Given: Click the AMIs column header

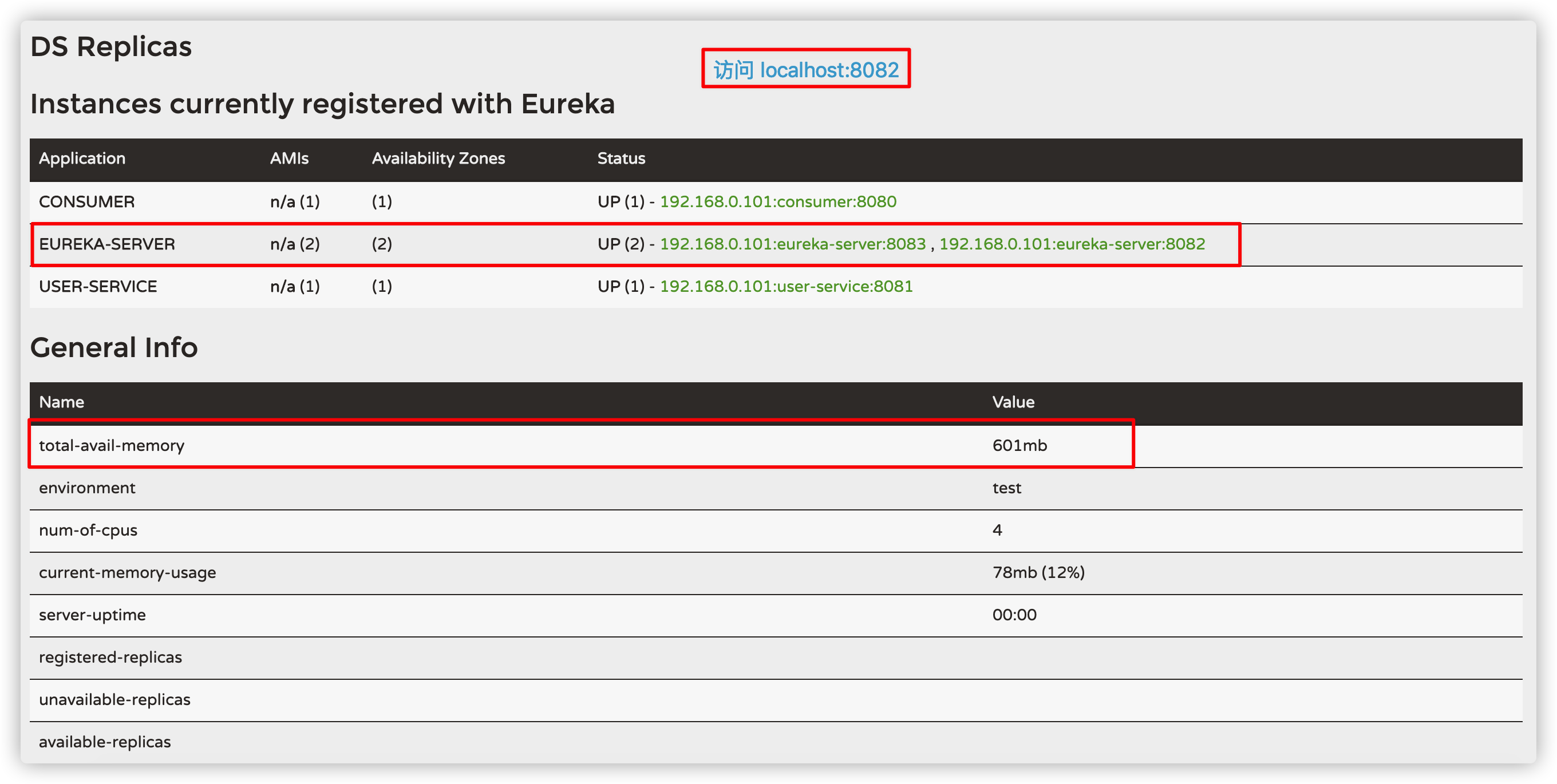Looking at the screenshot, I should [289, 159].
